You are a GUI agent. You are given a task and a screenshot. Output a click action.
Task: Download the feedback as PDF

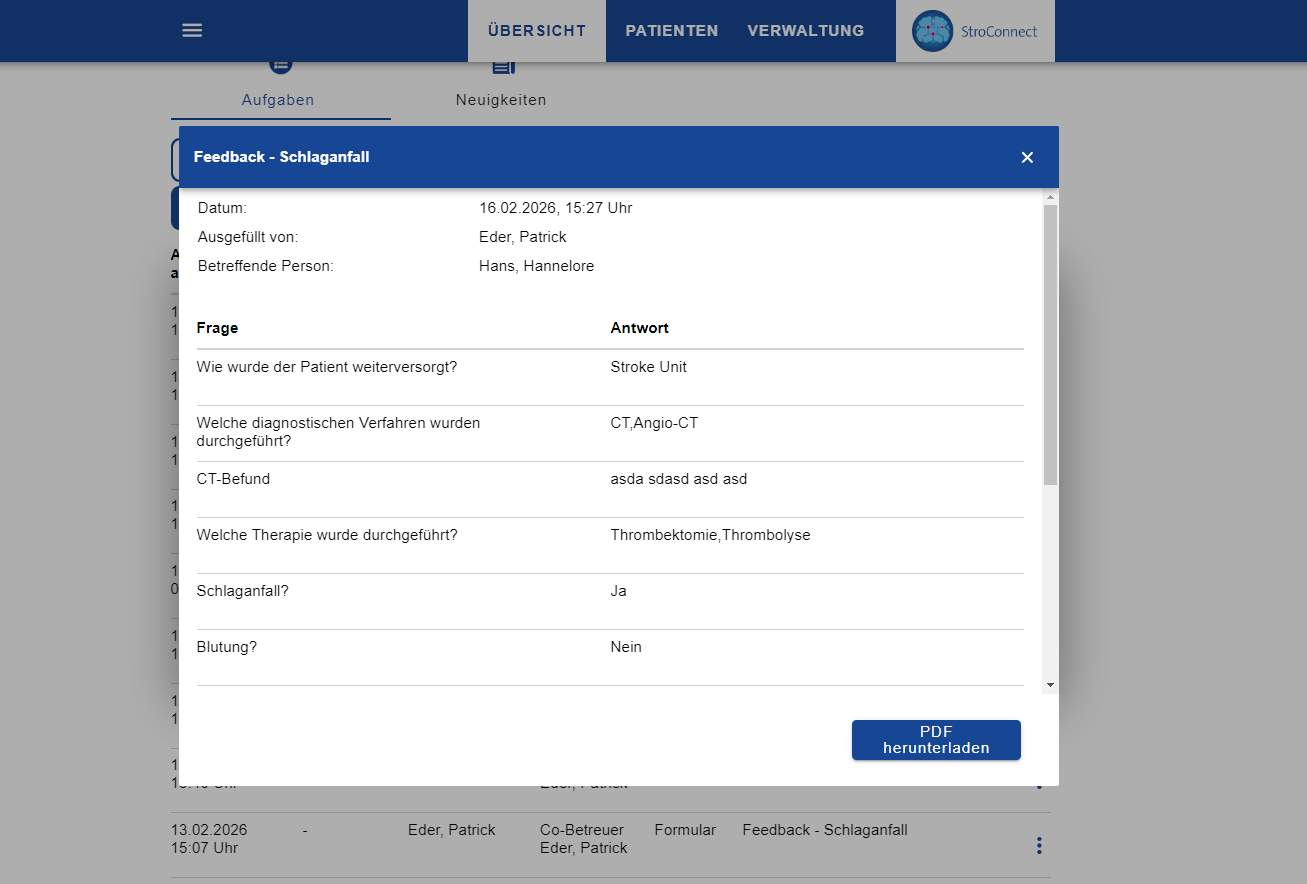coord(936,740)
